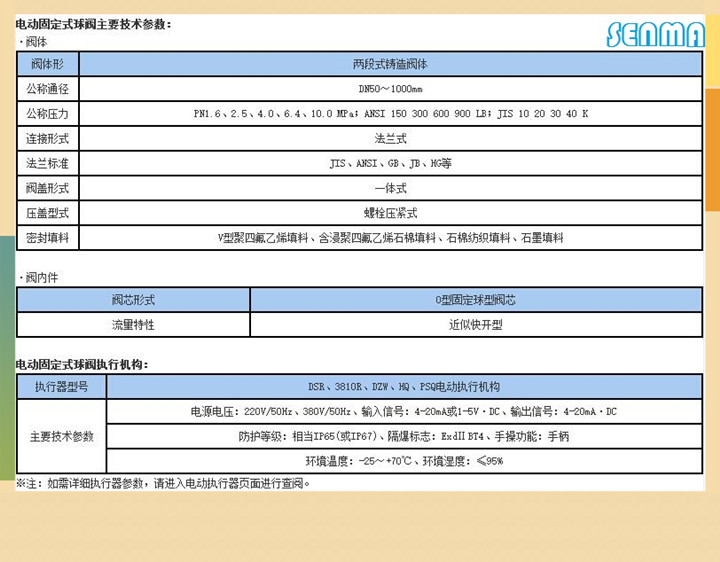Image resolution: width=720 pixels, height=562 pixels.
Task: Select the 阀芯形式 header cell
Action: [133, 300]
